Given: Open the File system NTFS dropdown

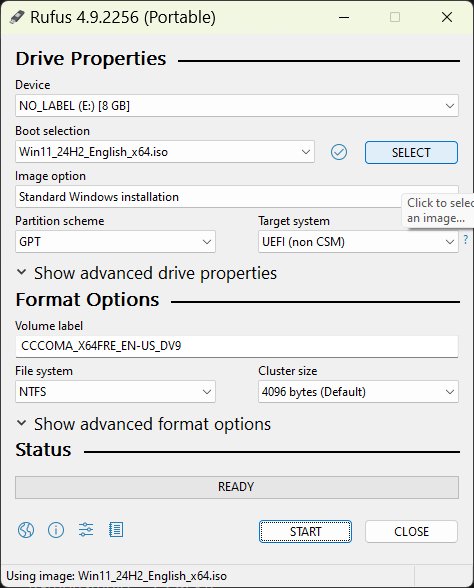Looking at the screenshot, I should [115, 392].
